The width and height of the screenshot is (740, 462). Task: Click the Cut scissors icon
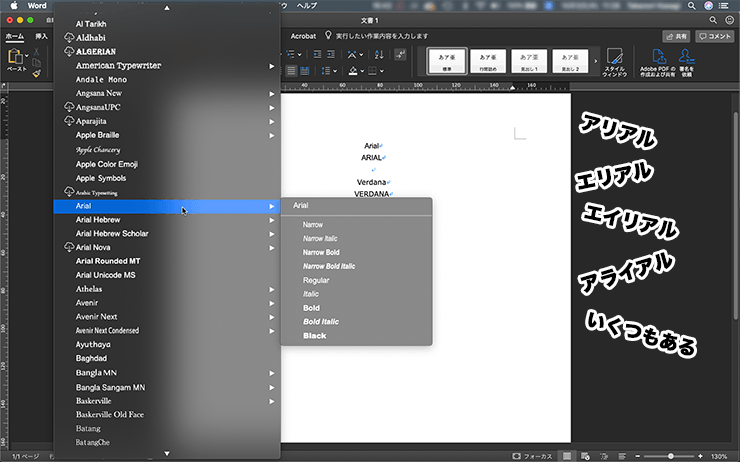point(37,51)
